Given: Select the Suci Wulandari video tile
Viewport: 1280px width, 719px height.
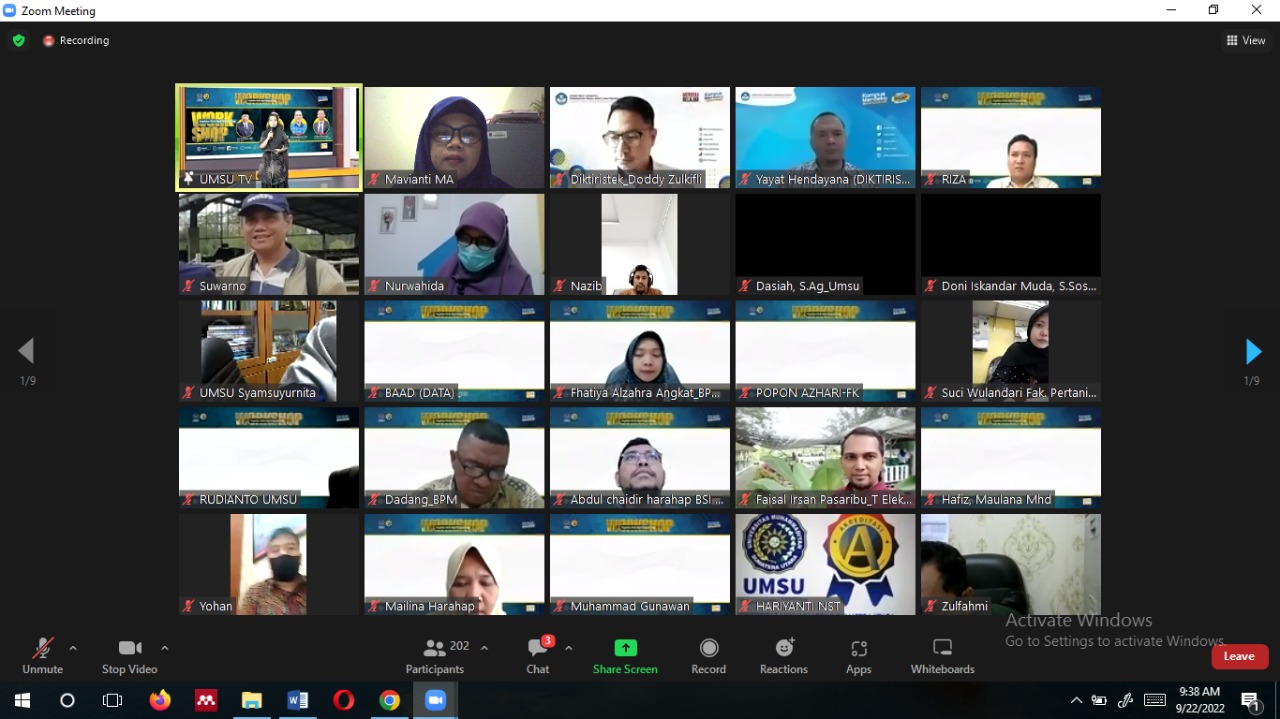Looking at the screenshot, I should pyautogui.click(x=1011, y=351).
